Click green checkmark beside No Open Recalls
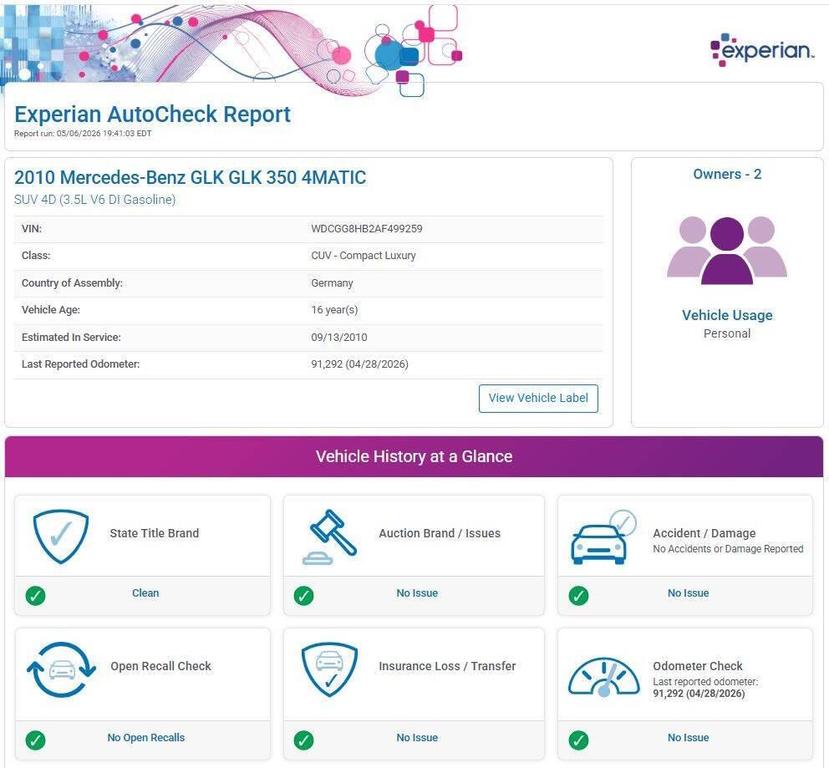The image size is (829, 768). [35, 740]
